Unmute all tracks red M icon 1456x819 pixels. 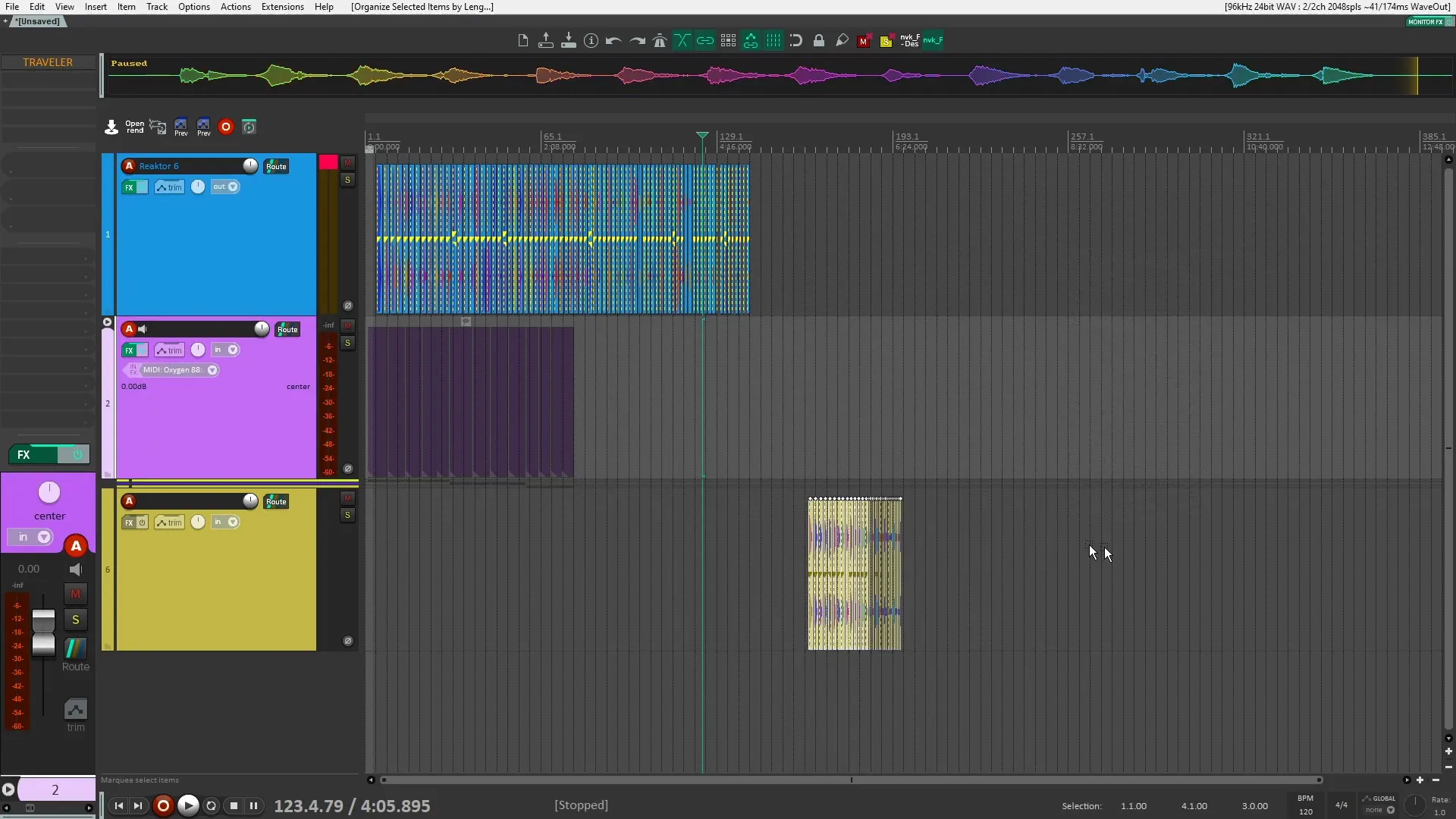click(x=864, y=41)
